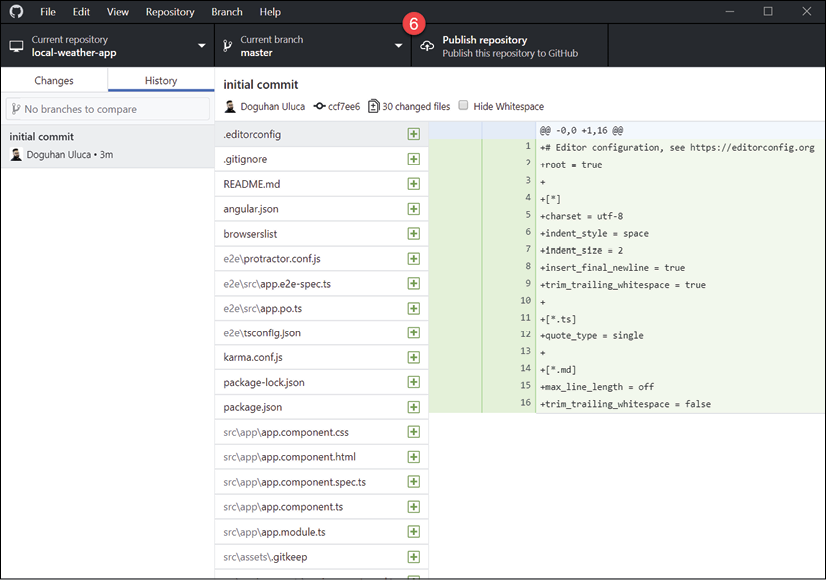Select the README.md file
The height and width of the screenshot is (580, 826).
point(321,184)
